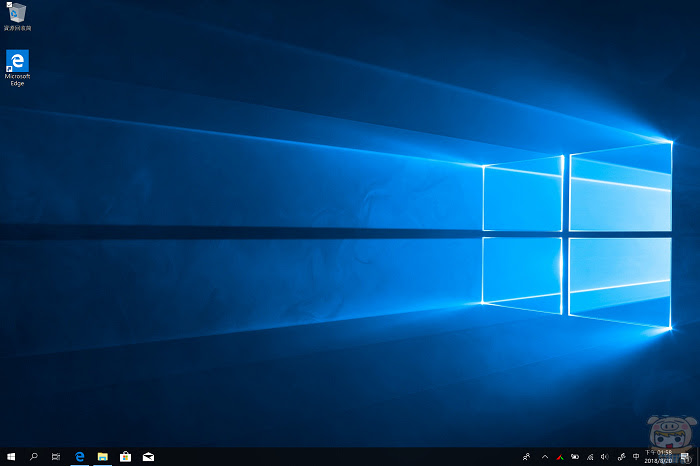Expand the hidden tray icons chevron
This screenshot has width=700, height=466.
(545, 457)
